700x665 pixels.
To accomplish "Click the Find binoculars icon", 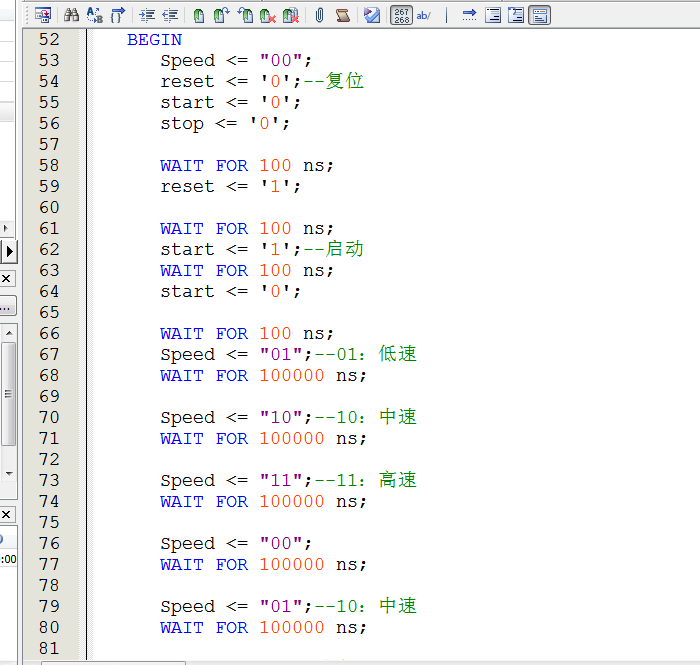I will 71,15.
